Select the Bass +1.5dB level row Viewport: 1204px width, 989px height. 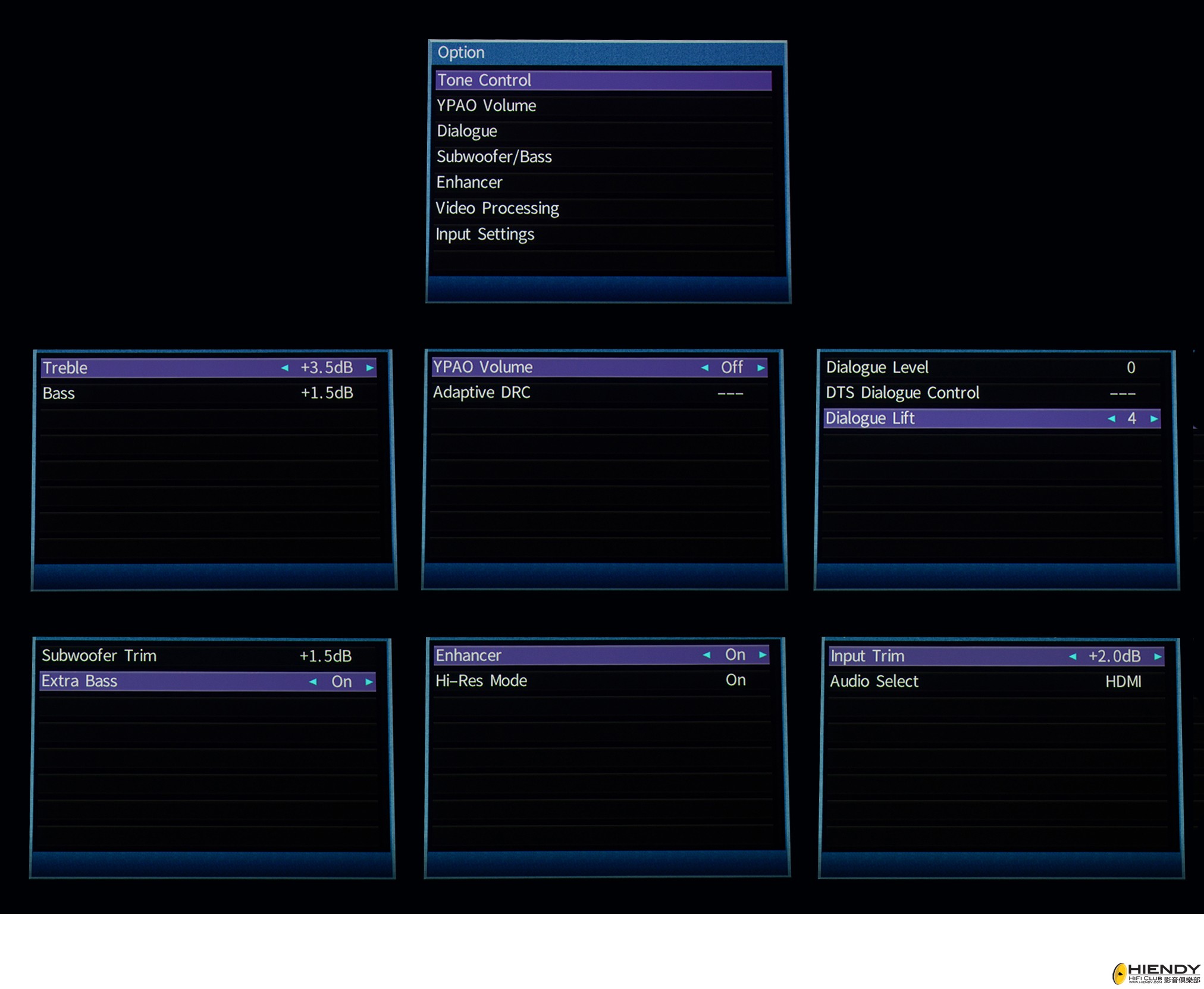pyautogui.click(x=208, y=393)
